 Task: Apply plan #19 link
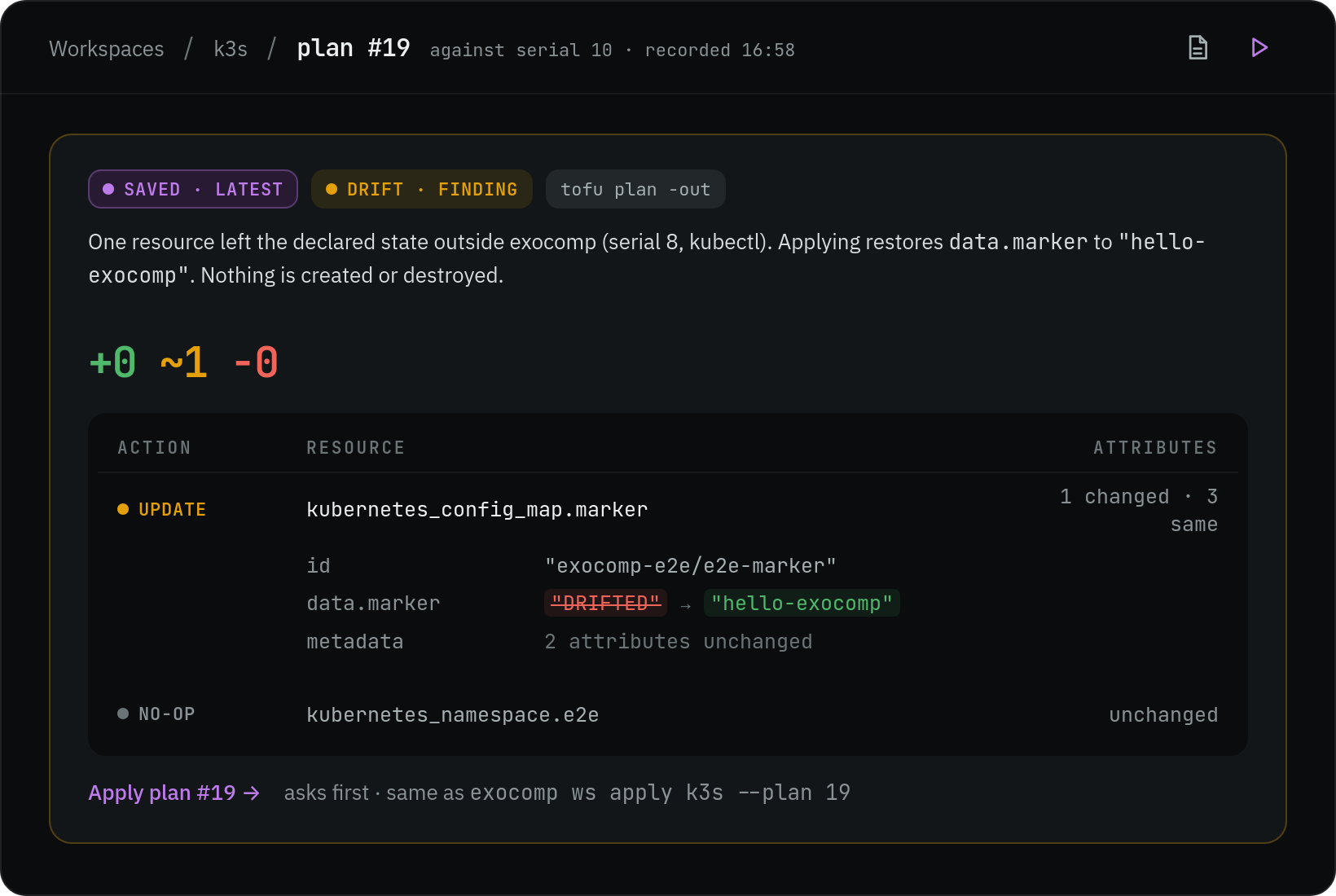pos(174,793)
